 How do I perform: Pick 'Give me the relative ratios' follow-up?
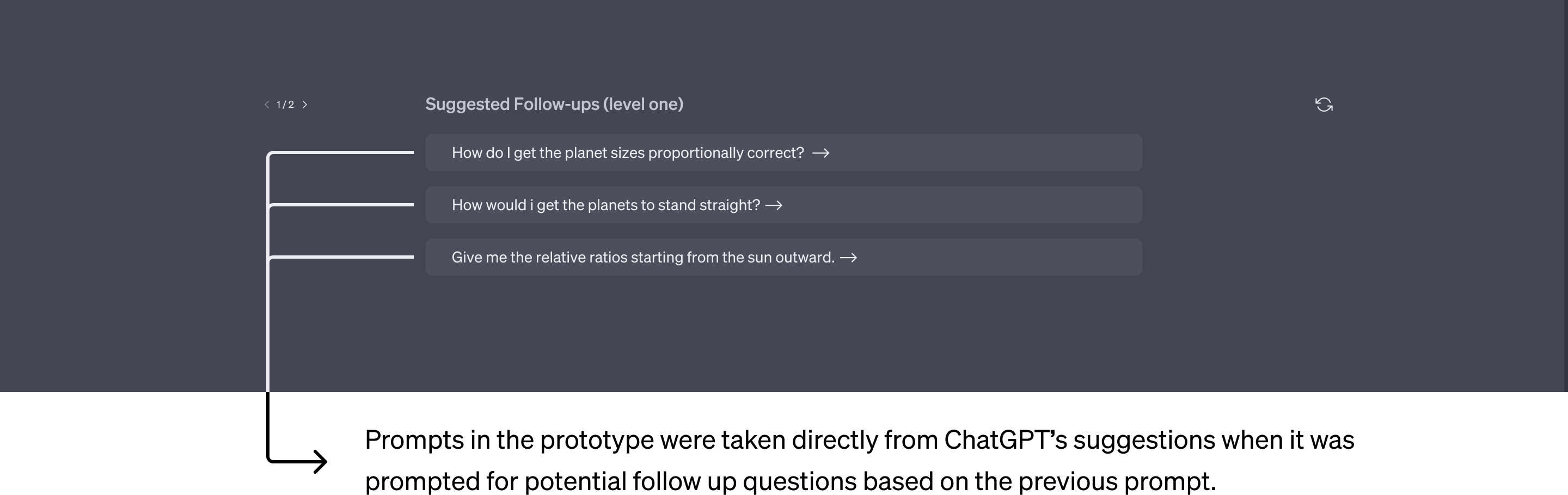pyautogui.click(x=642, y=258)
